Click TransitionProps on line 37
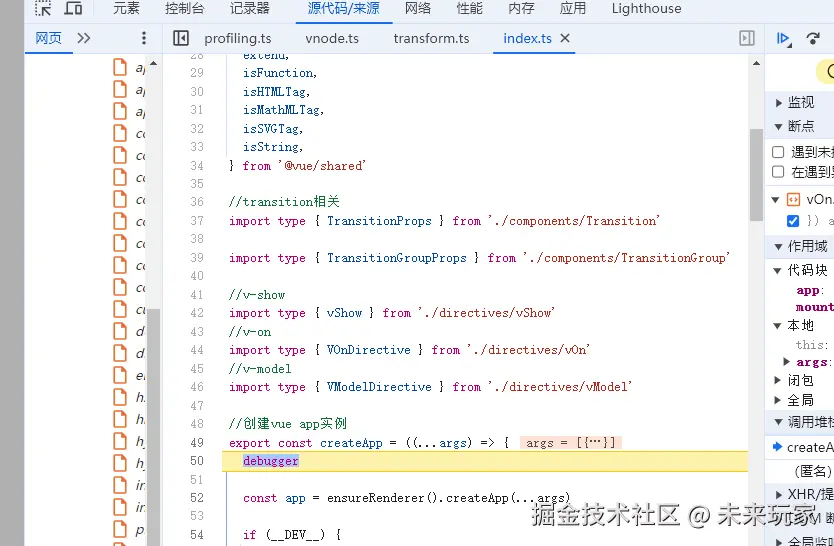This screenshot has height=546, width=834. point(379,221)
